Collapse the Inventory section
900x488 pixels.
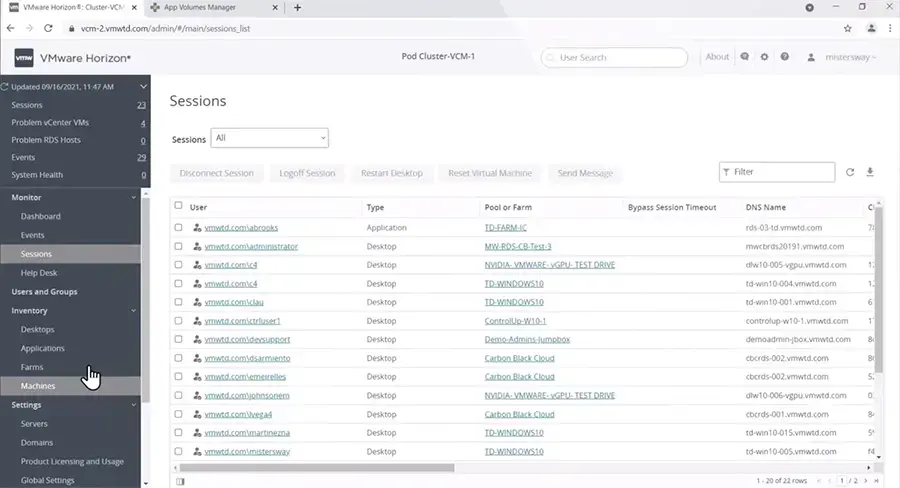[x=134, y=311]
